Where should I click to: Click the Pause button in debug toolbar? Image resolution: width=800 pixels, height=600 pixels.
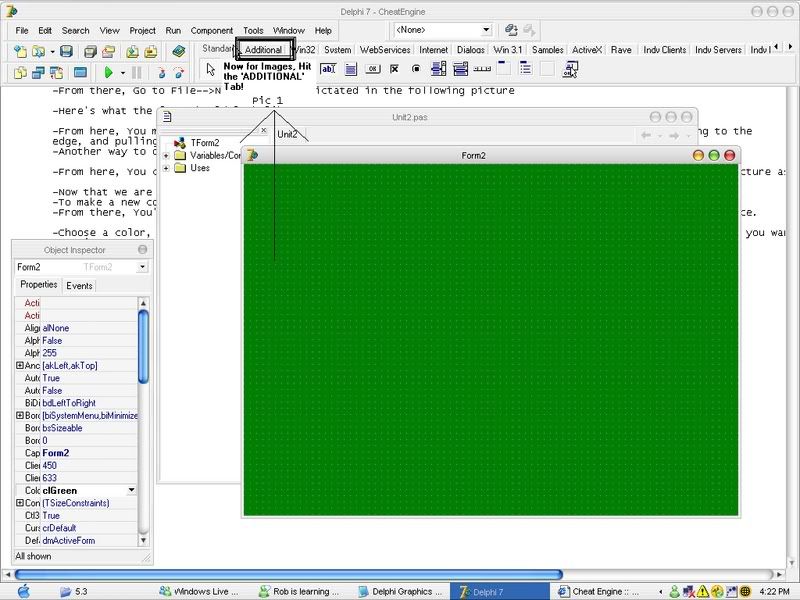click(x=137, y=72)
